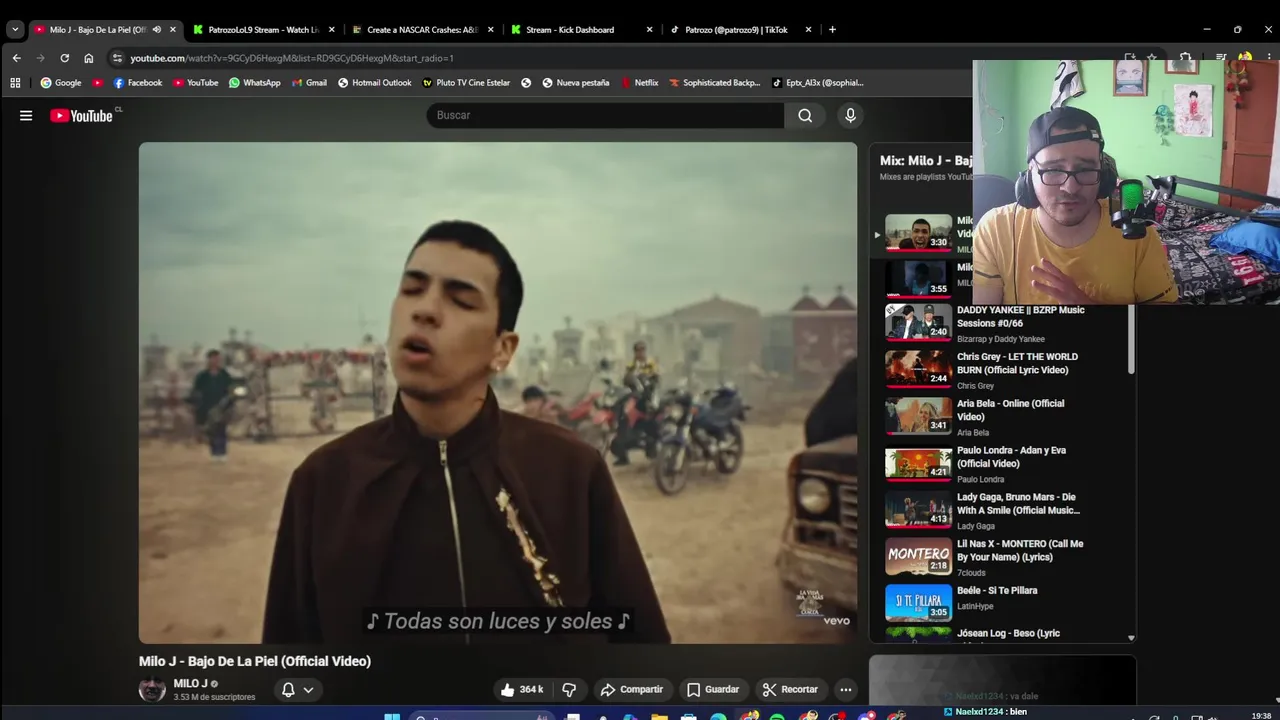The image size is (1280, 720).
Task: Play Beéle - Si Te Pillara thumbnail
Action: (918, 602)
